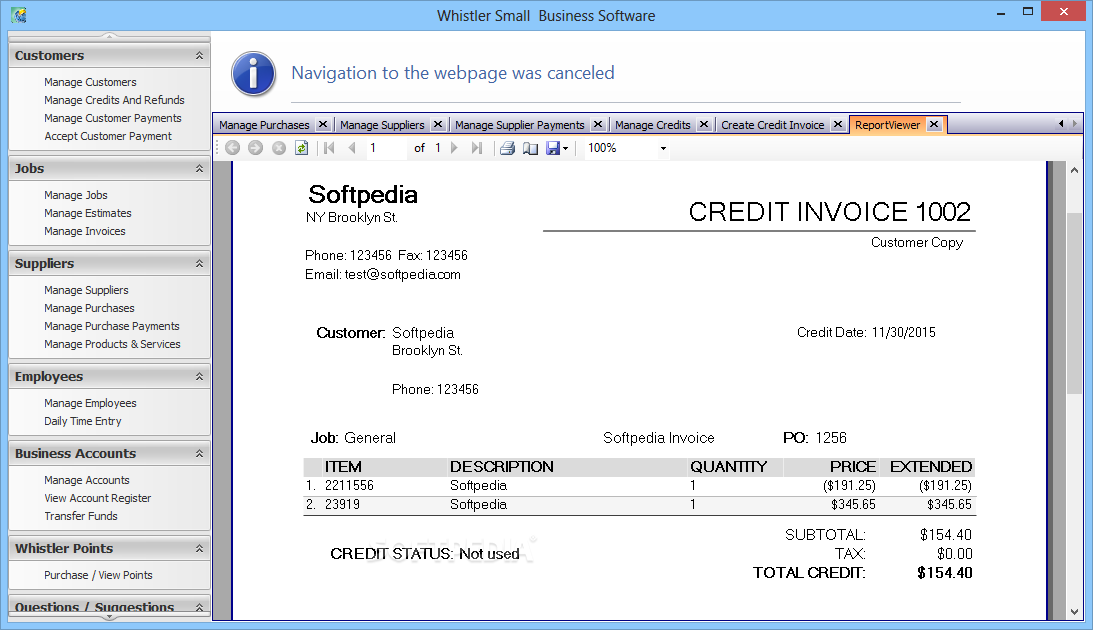Switch to the Manage Suppliers tab
This screenshot has height=630, width=1093.
(382, 125)
